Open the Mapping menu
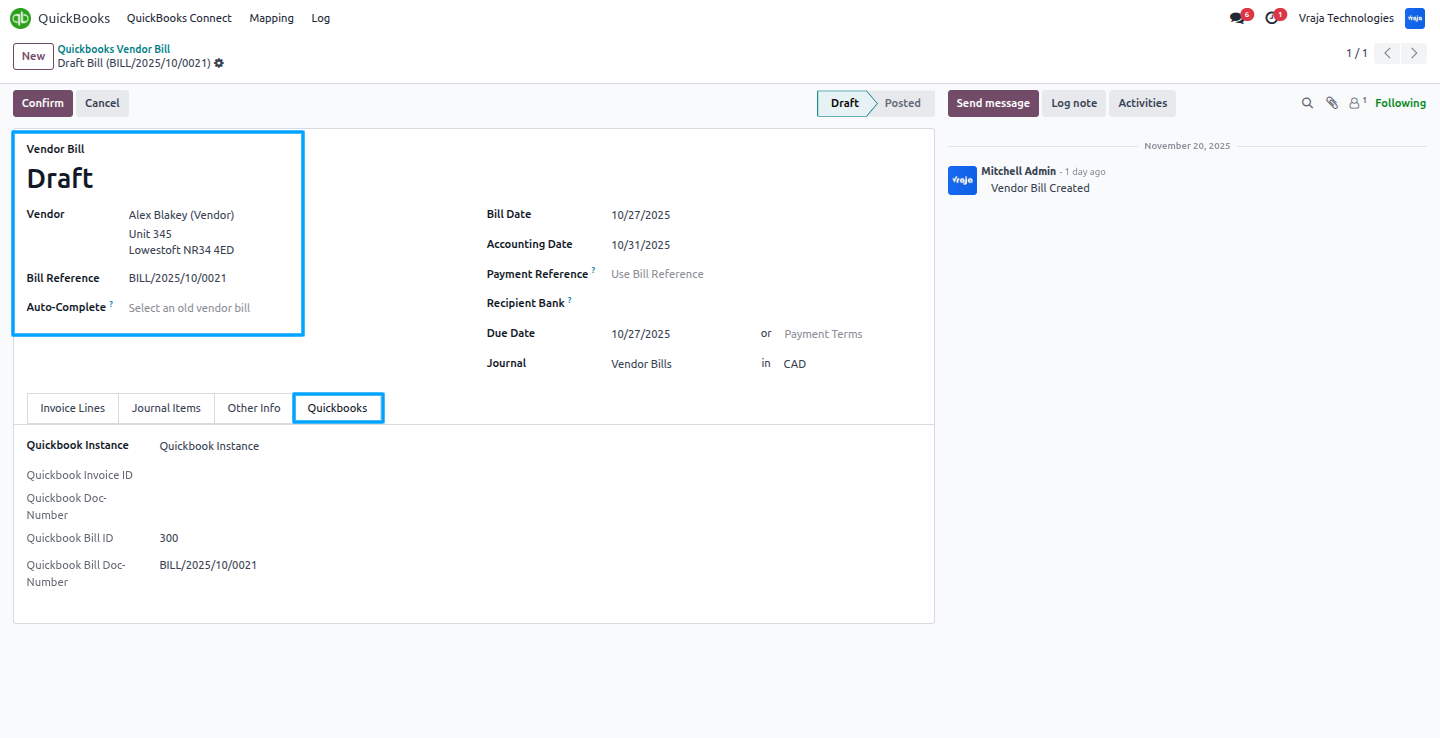 [x=272, y=18]
